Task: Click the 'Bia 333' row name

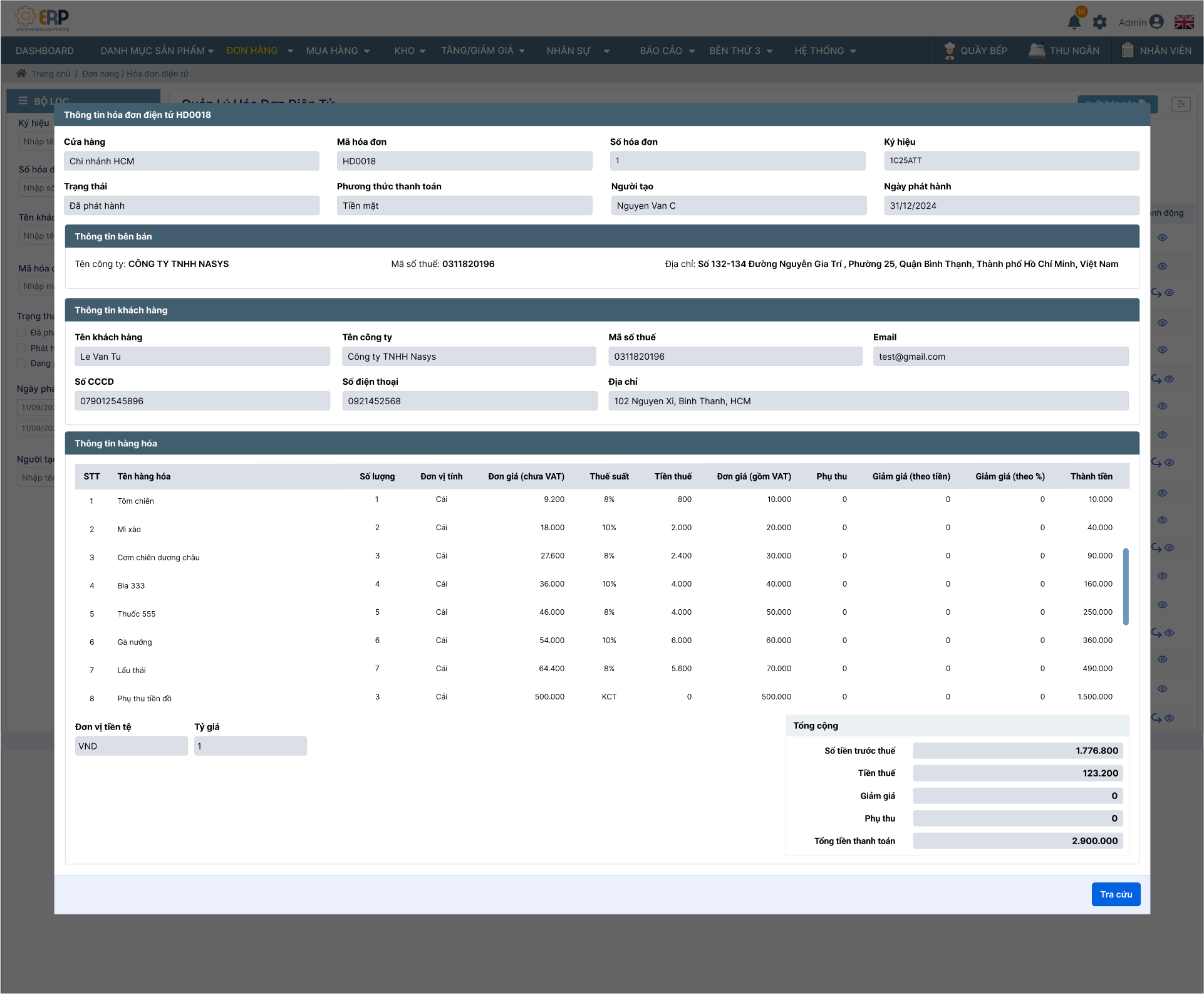Action: pyautogui.click(x=130, y=585)
